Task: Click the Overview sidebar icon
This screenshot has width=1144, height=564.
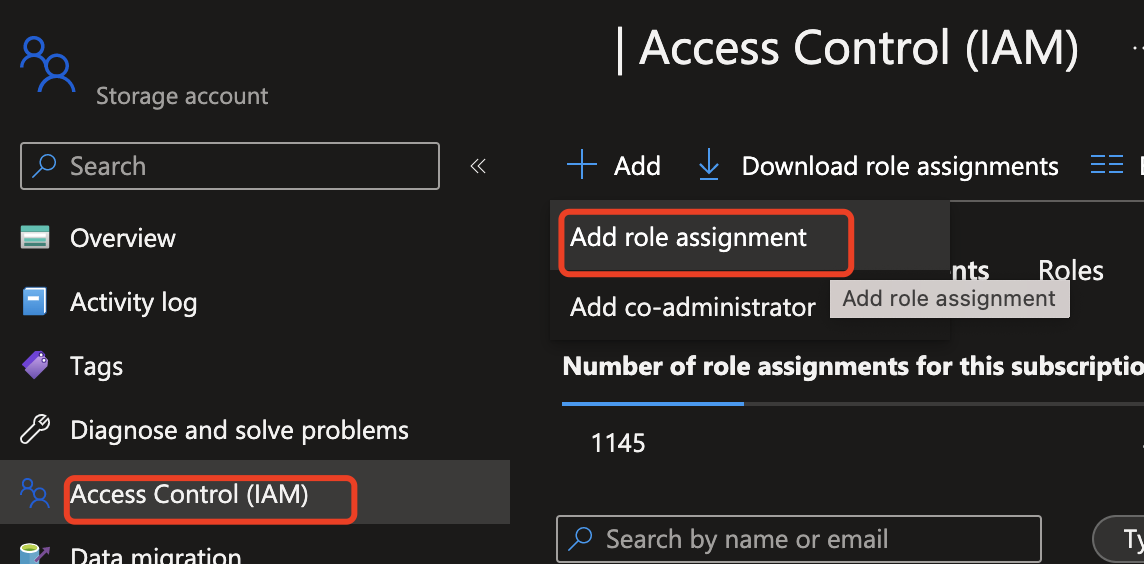Action: [35, 238]
